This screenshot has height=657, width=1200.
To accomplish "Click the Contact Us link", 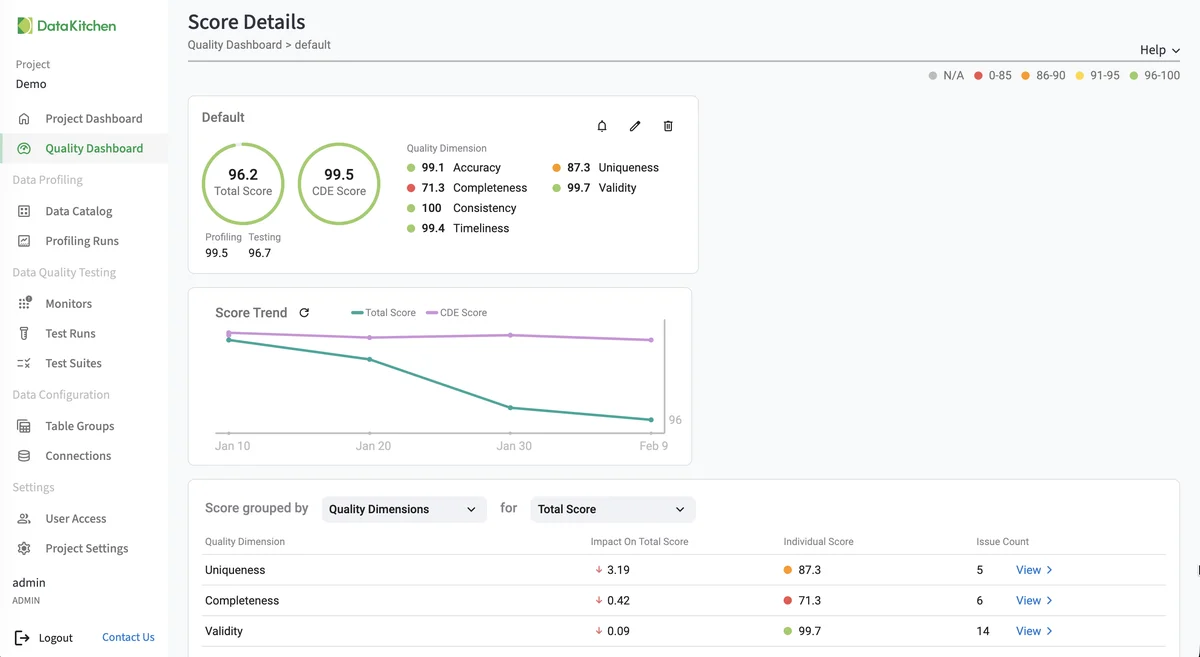I will (128, 637).
